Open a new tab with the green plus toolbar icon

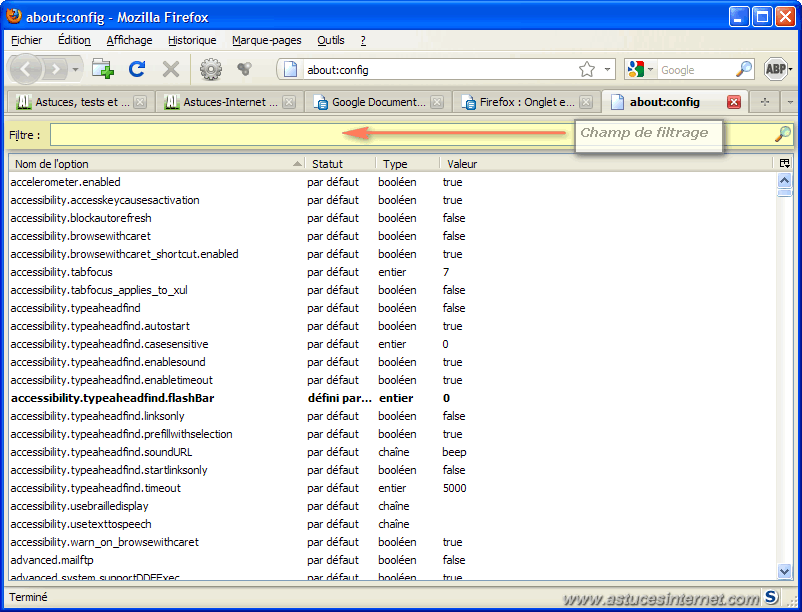(x=103, y=69)
